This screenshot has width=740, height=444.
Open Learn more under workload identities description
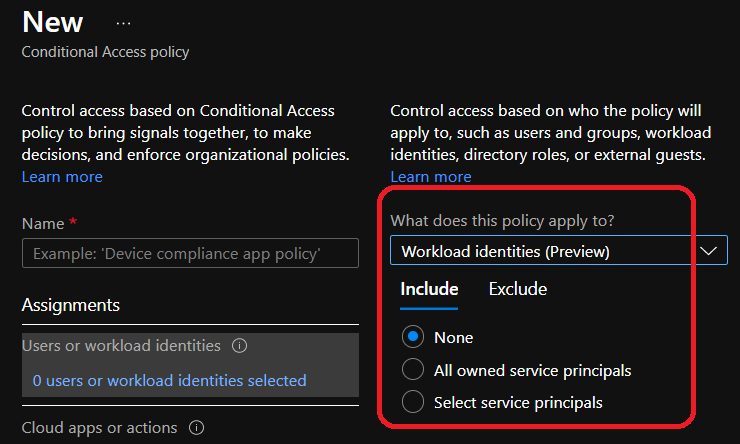[x=431, y=176]
